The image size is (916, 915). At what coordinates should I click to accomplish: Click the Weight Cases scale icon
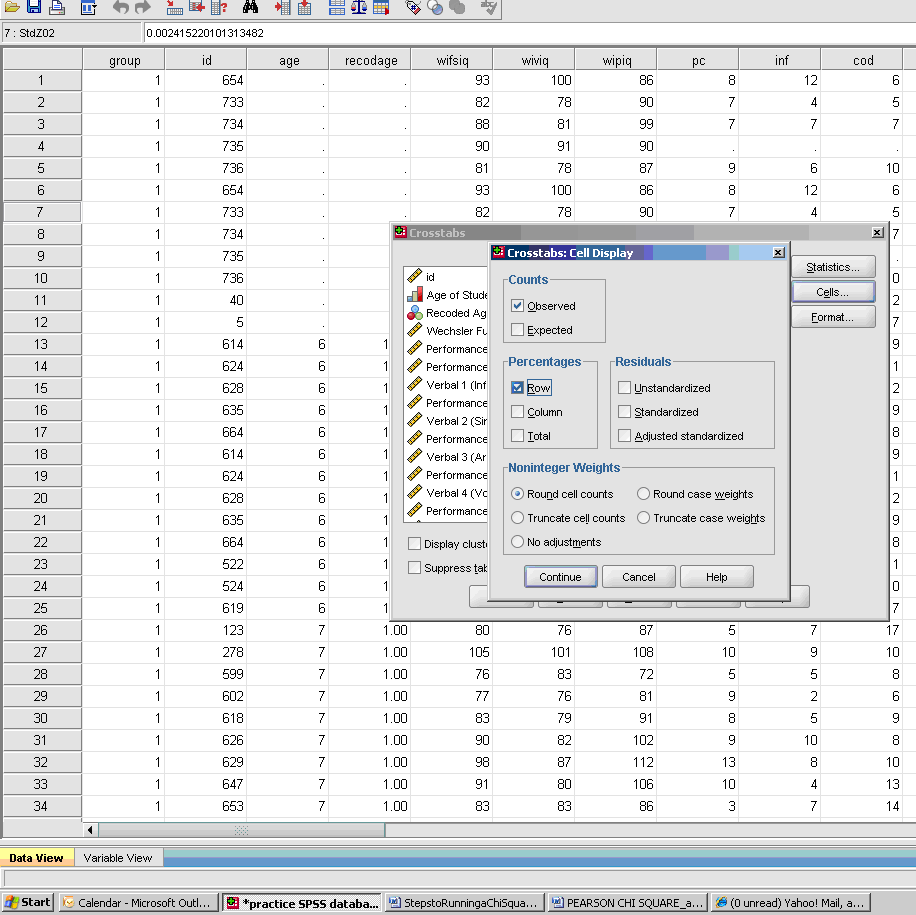[359, 8]
